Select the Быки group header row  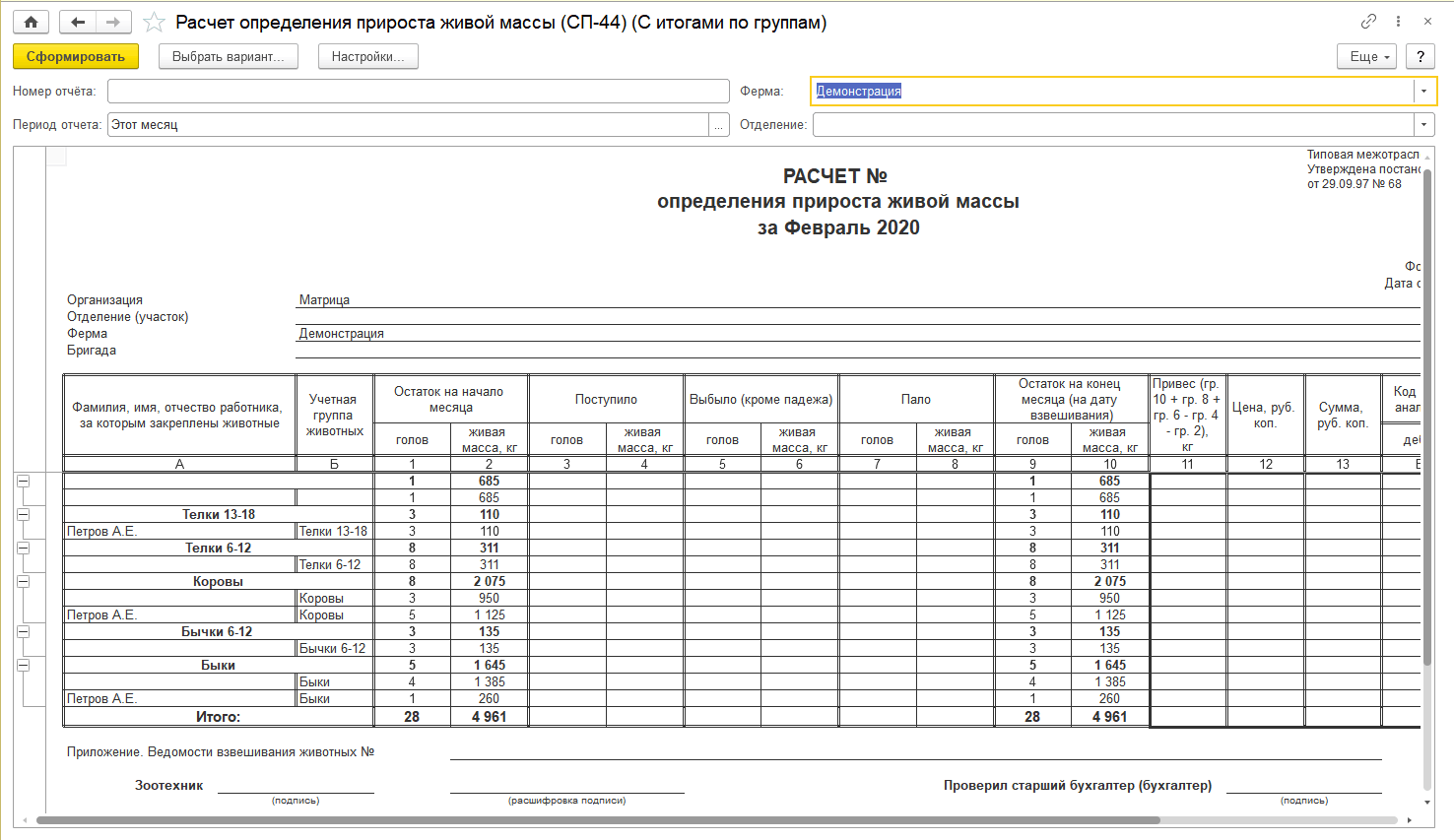[218, 665]
